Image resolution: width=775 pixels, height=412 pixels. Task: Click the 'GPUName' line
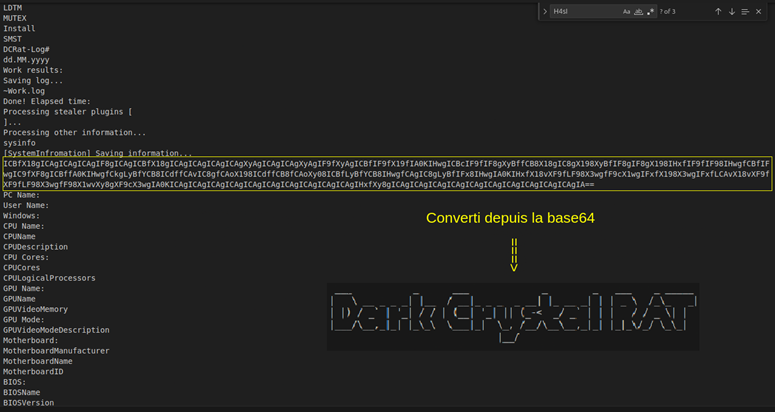pos(19,298)
